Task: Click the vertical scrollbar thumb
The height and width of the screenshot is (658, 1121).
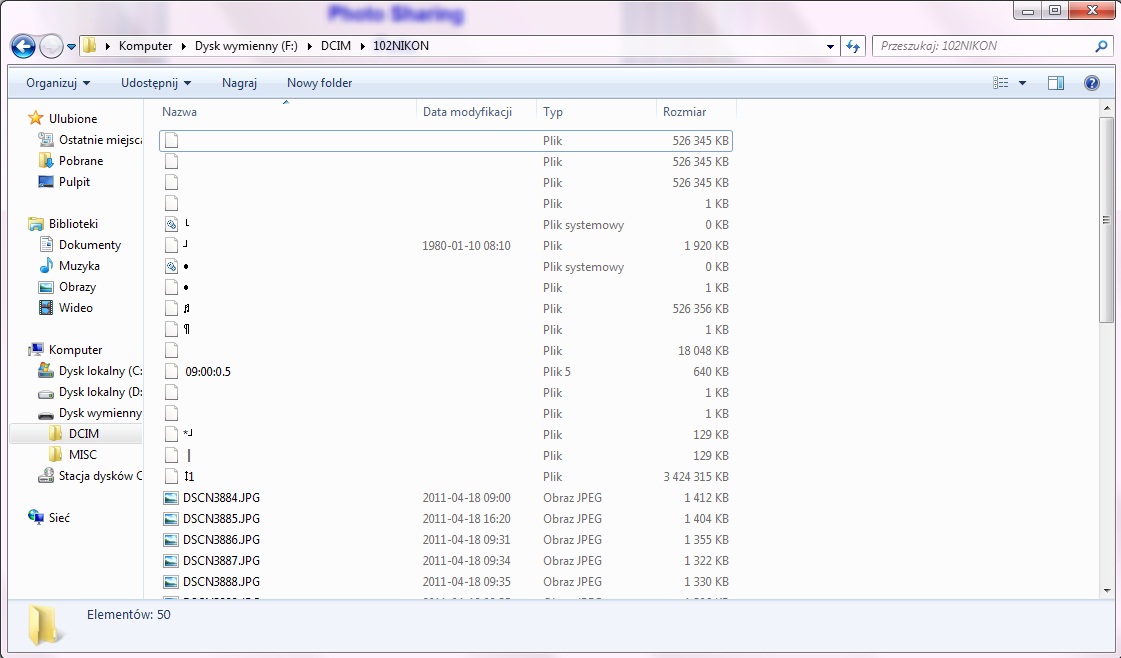Action: [x=1107, y=220]
